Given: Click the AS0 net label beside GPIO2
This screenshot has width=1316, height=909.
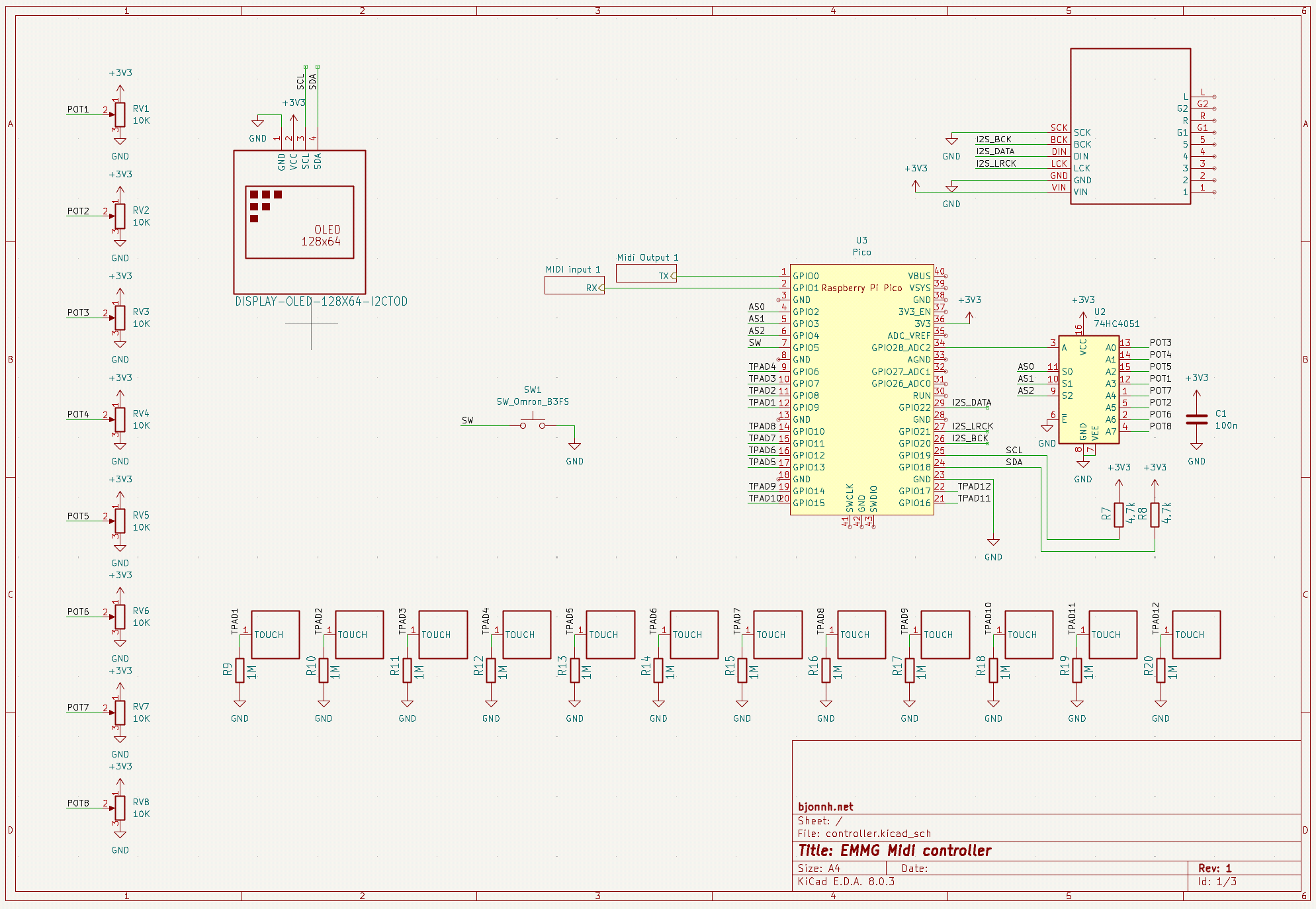Looking at the screenshot, I should pos(756,306).
